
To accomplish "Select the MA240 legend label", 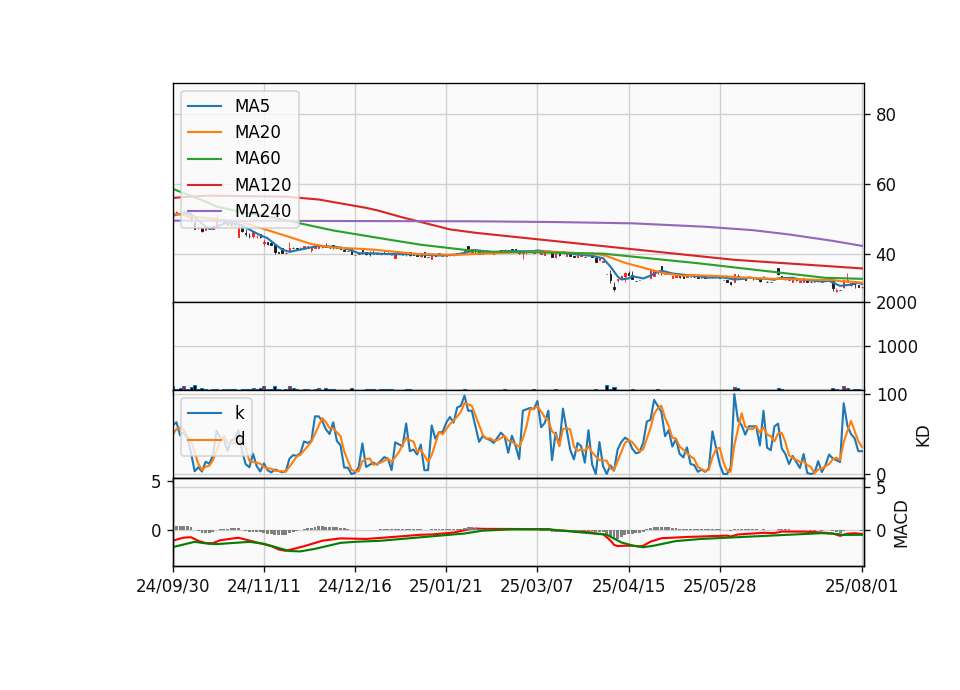I will (x=263, y=211).
